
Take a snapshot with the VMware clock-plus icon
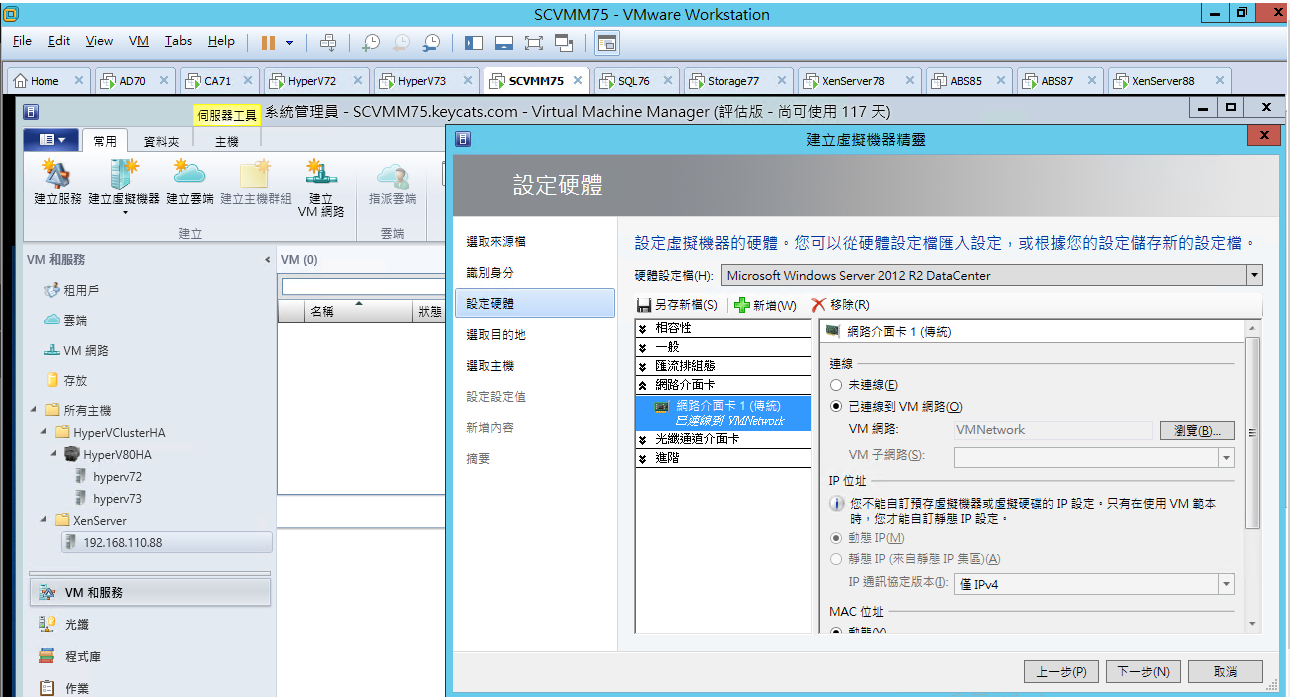371,42
